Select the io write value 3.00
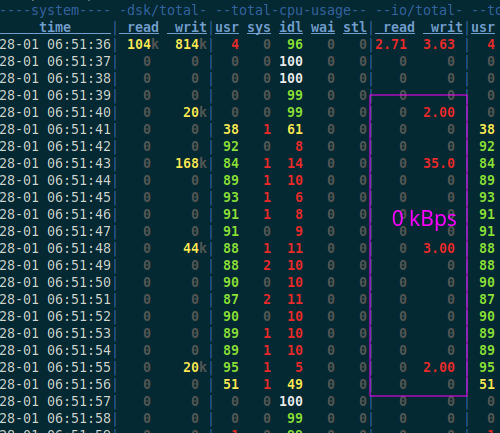 pyautogui.click(x=439, y=248)
